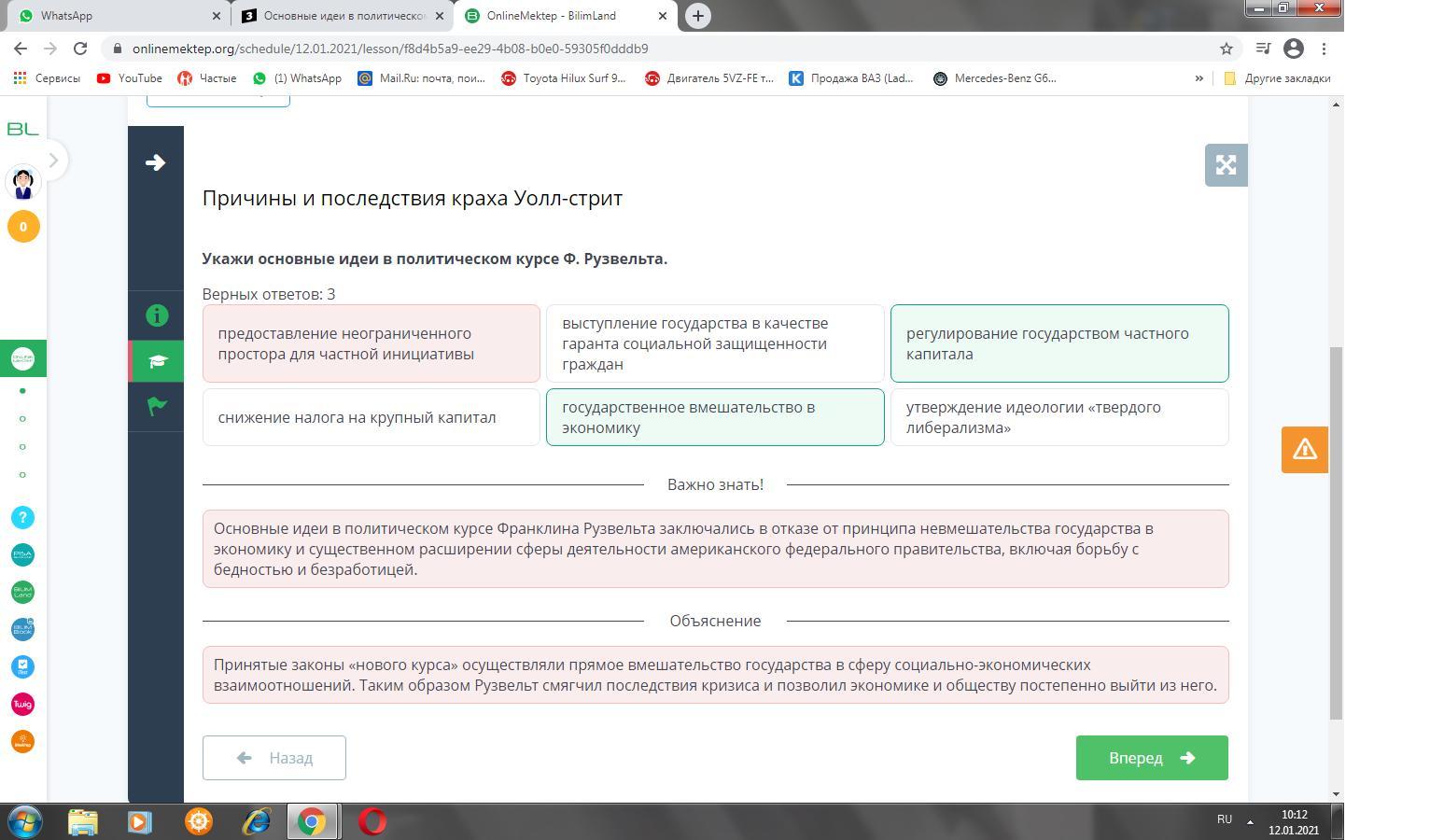Bookmark this page with the star icon
This screenshot has height=840, width=1444.
click(x=1227, y=49)
